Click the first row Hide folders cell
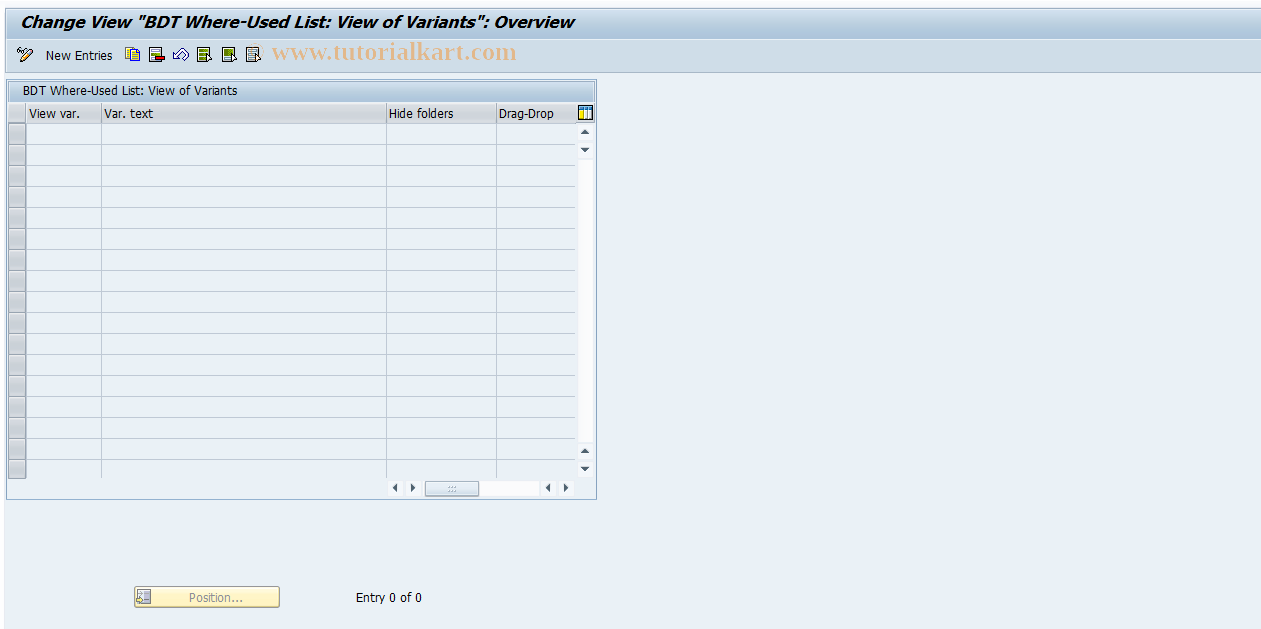 [x=441, y=135]
